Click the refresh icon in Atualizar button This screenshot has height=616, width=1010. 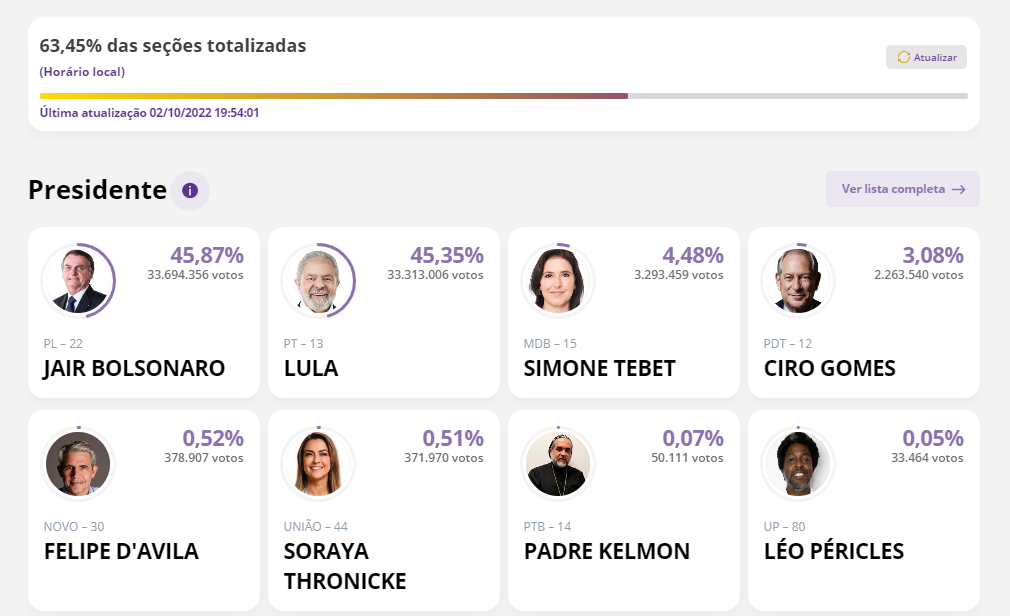[903, 57]
